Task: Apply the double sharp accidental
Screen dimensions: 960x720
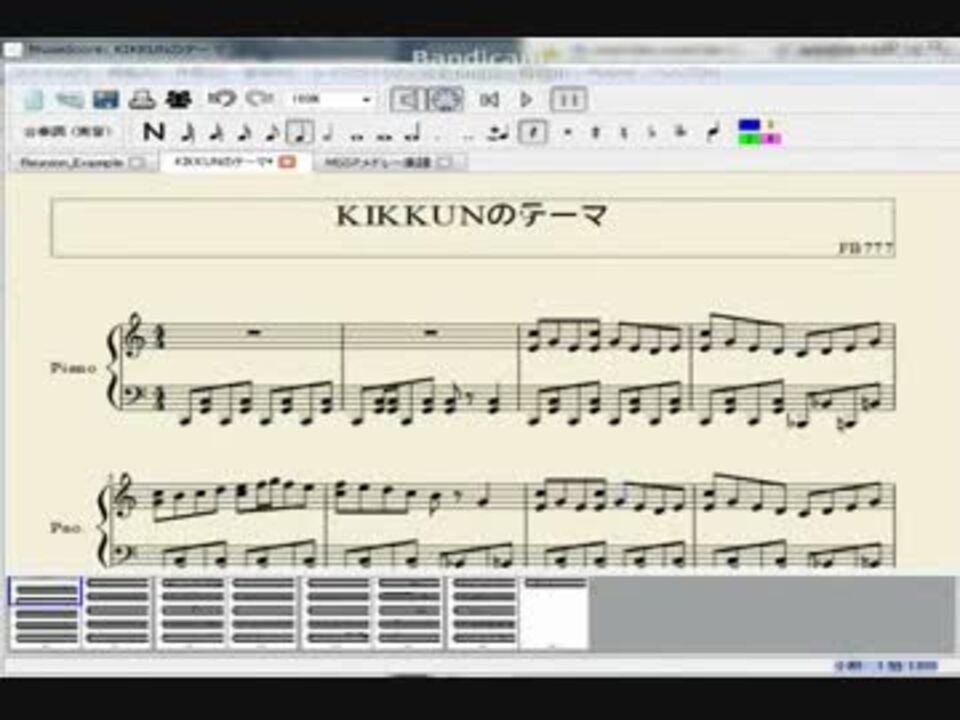Action: (x=568, y=132)
